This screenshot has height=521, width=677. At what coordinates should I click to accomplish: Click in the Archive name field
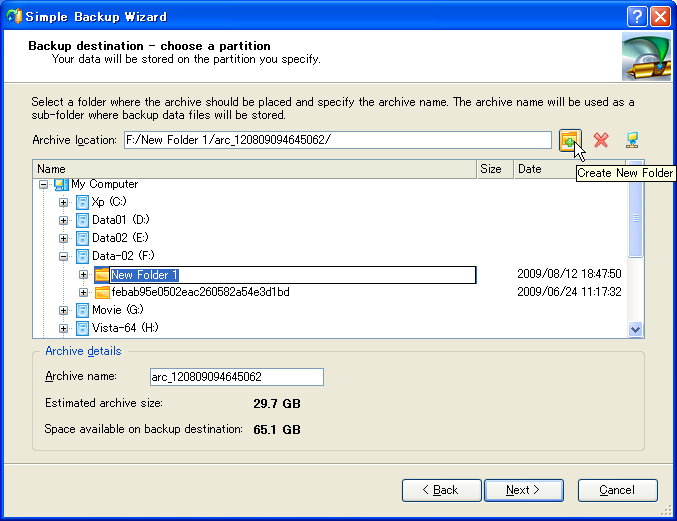tap(235, 377)
